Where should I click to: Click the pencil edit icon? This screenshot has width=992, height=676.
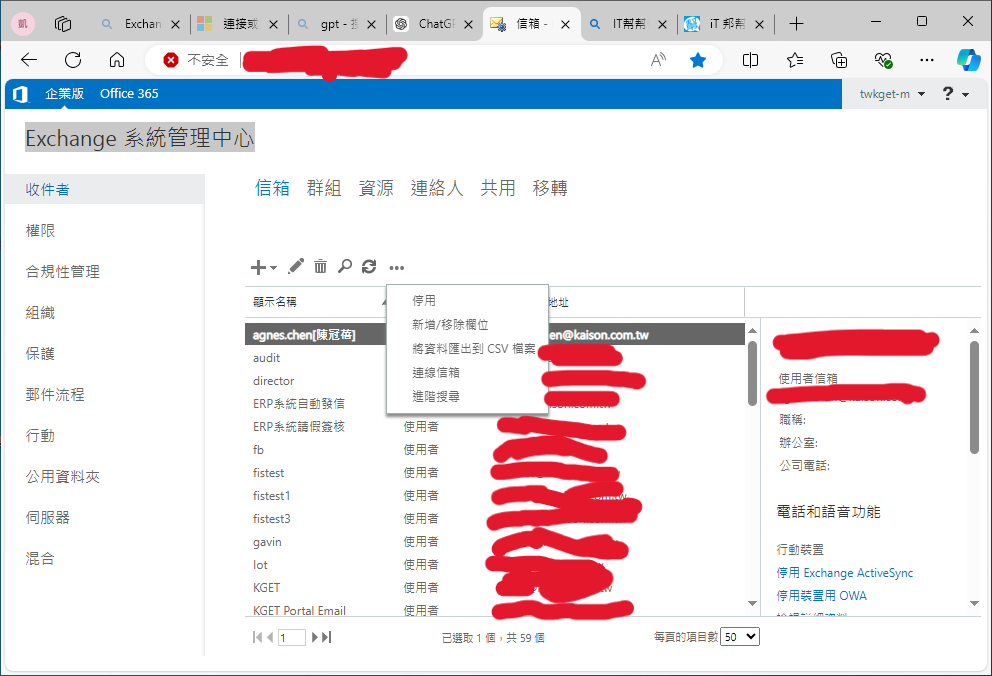click(295, 267)
